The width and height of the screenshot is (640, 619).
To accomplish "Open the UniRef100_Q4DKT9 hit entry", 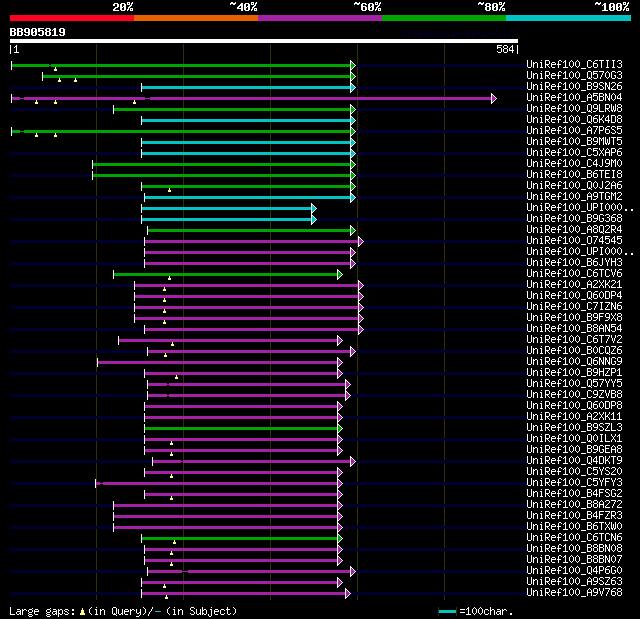I will [x=574, y=461].
